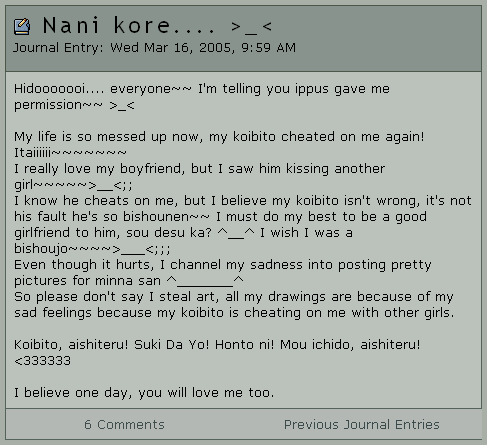Open Previous Journal Entries link
487x445 pixels.
362,425
